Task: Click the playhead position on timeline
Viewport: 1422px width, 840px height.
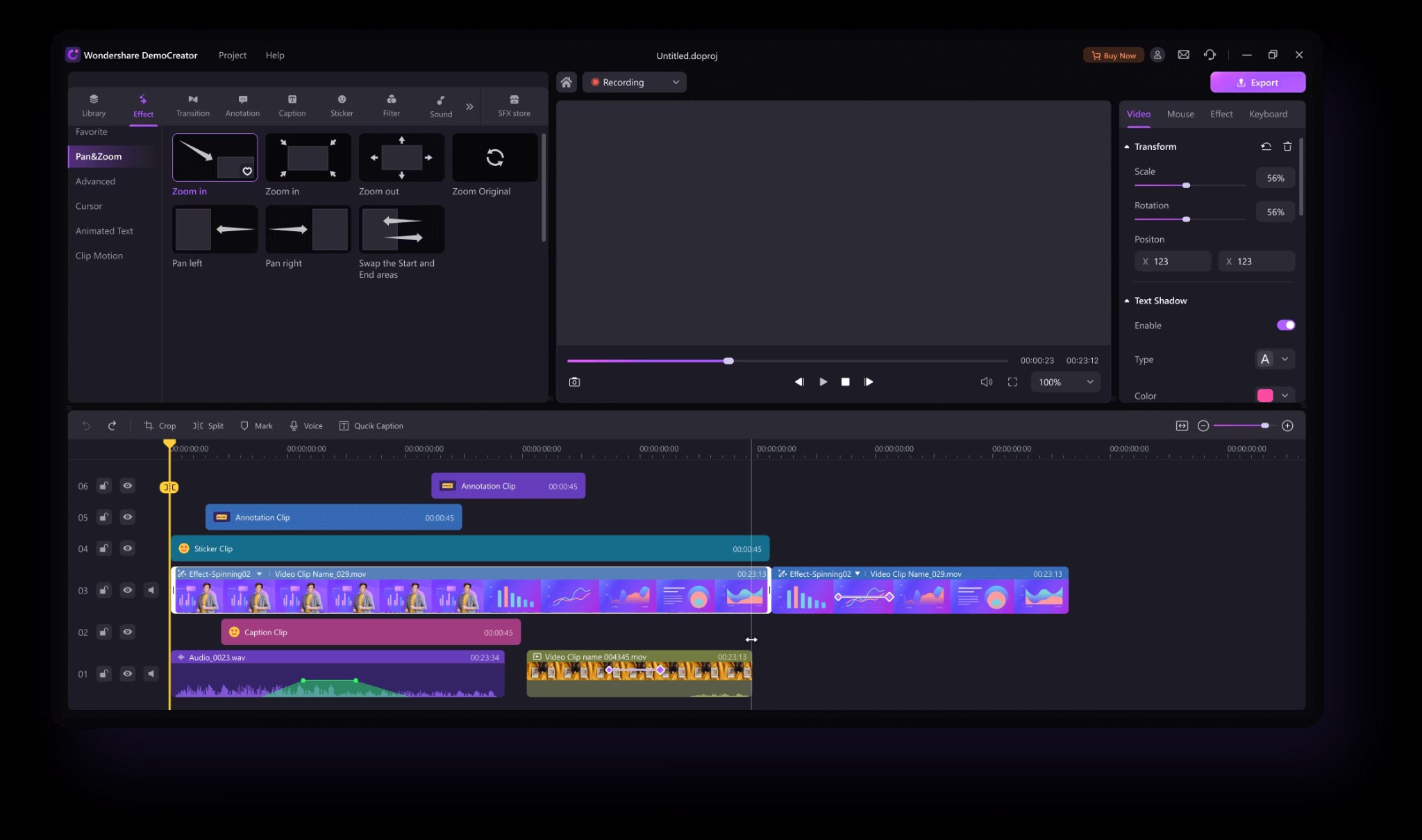Action: (x=169, y=447)
